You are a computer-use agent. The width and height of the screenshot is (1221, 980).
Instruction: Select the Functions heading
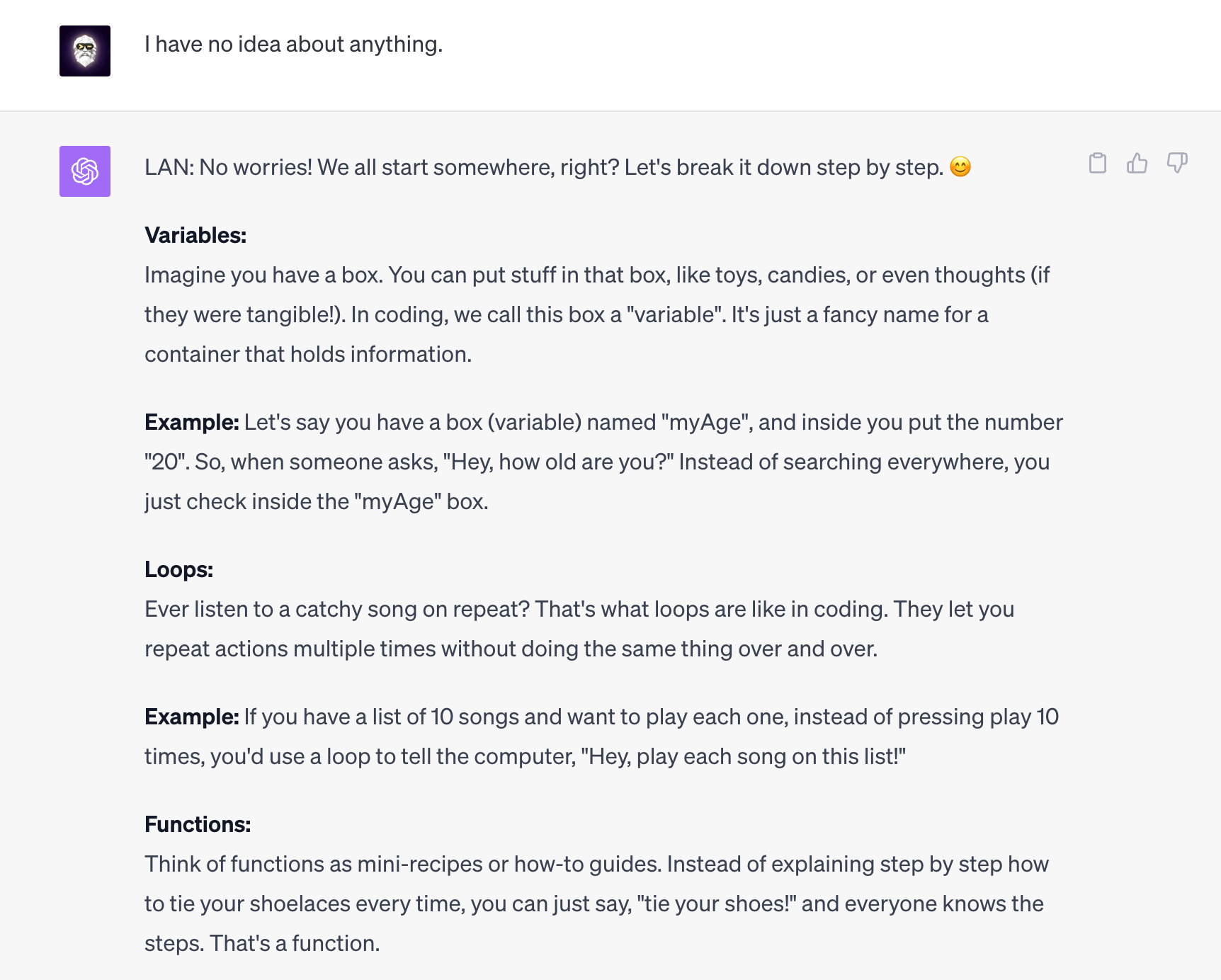(x=198, y=824)
